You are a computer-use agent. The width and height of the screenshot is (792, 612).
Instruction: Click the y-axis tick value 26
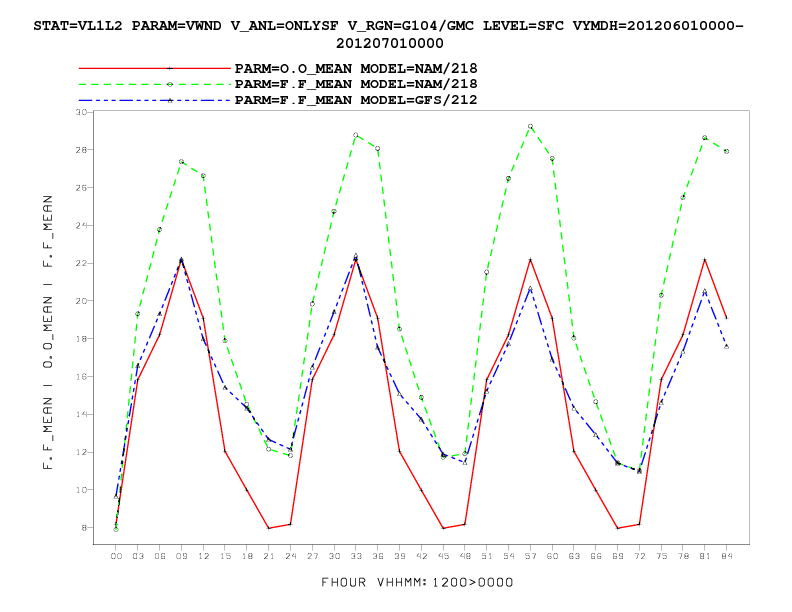(x=81, y=188)
